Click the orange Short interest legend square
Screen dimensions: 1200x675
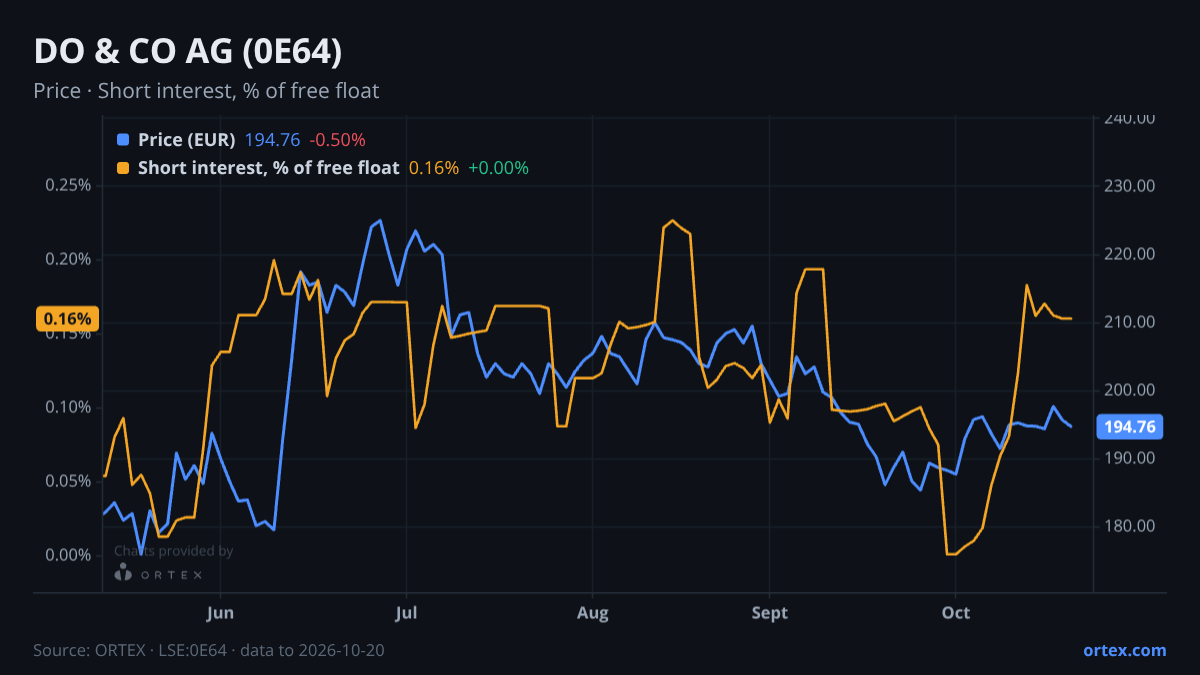tap(123, 168)
